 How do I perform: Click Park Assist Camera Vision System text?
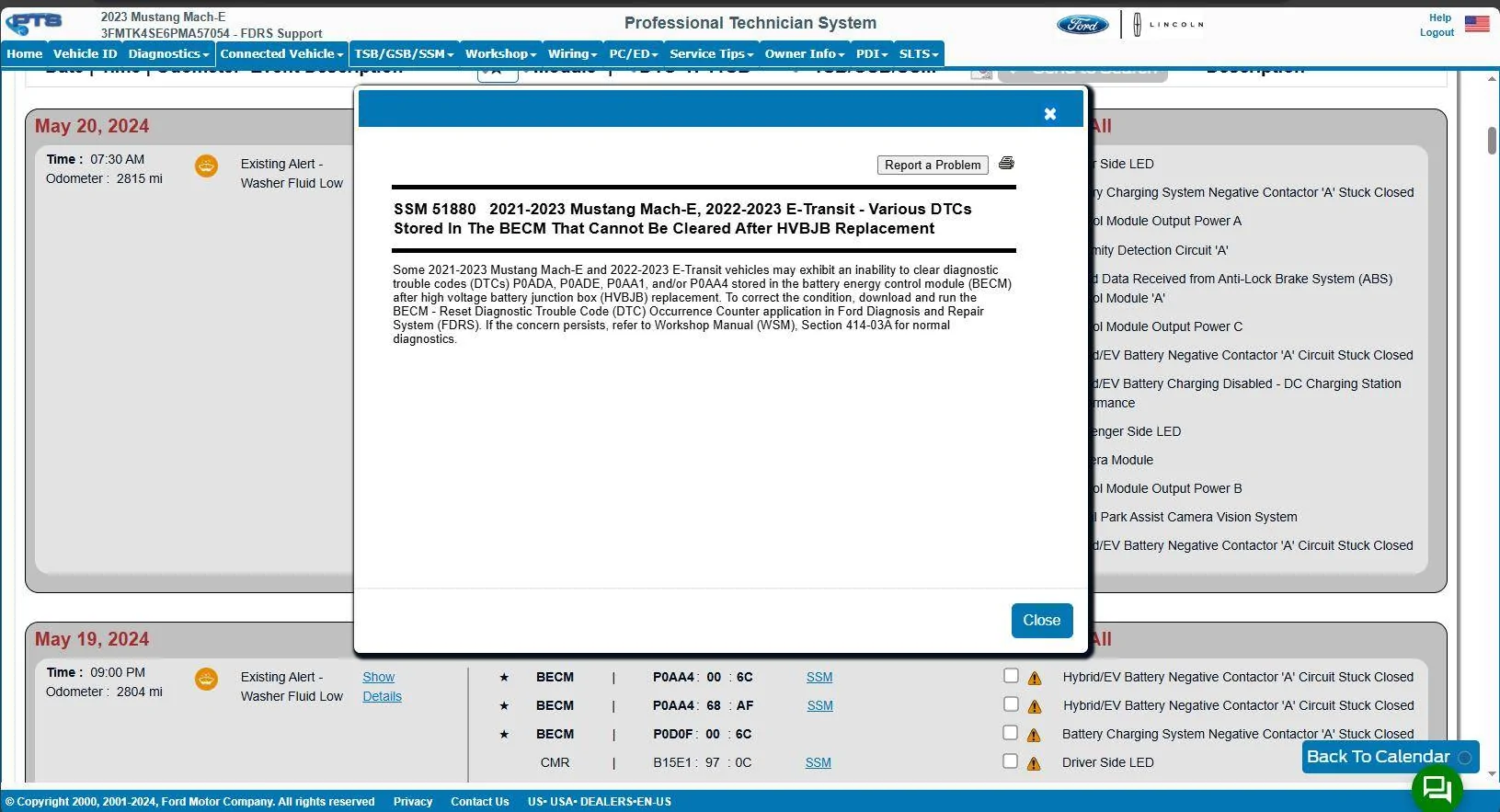click(1198, 517)
